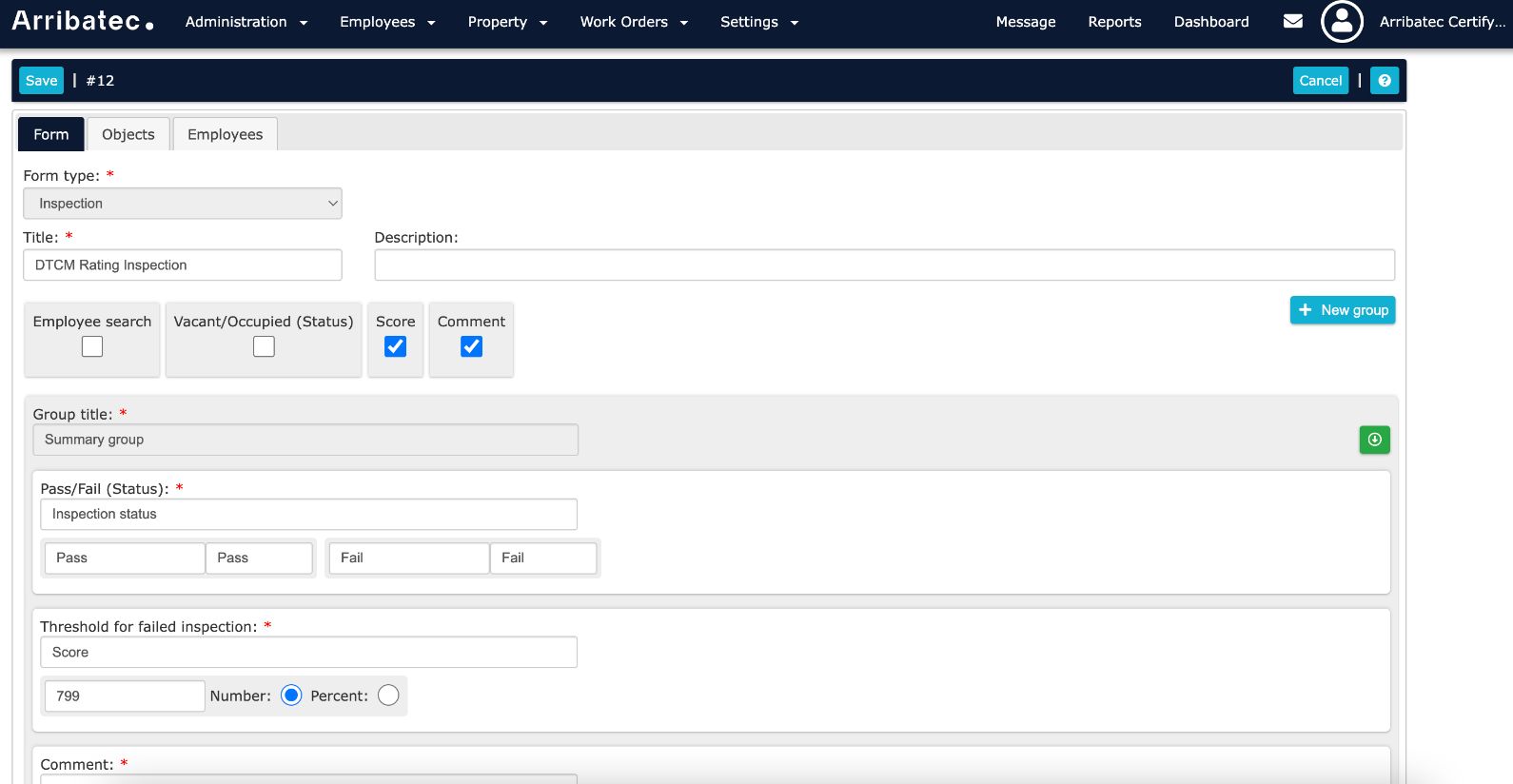This screenshot has width=1513, height=784.
Task: Expand the Work Orders menu
Action: click(x=633, y=22)
